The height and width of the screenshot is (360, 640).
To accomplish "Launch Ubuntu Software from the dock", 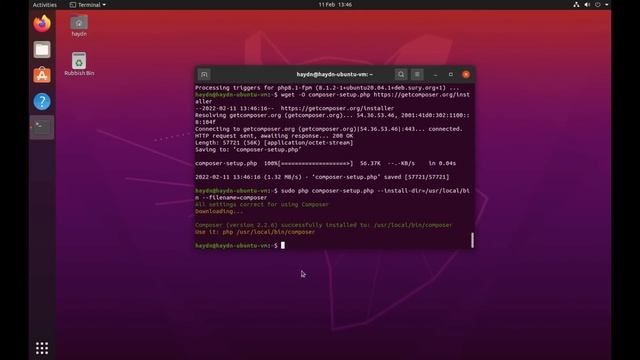I will 42,76.
